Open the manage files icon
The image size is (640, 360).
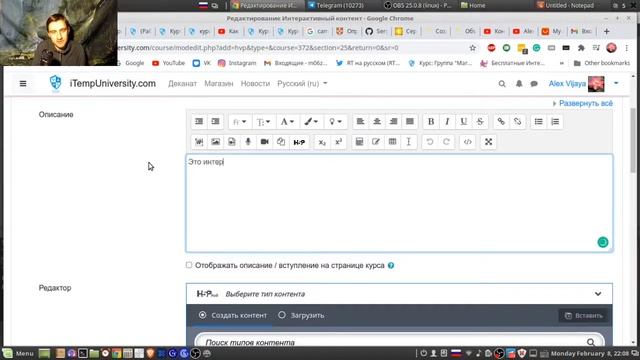click(281, 142)
